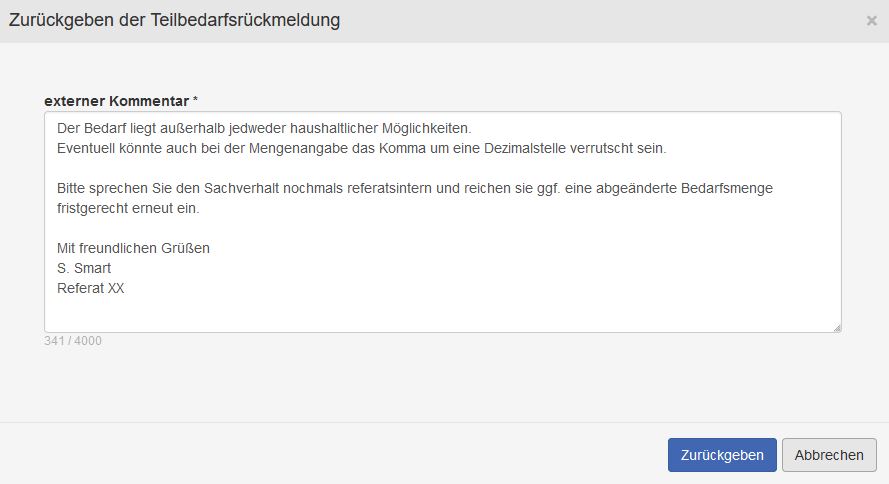Click the word 'Bedarfsmenge' in the comment
Image resolution: width=889 pixels, height=484 pixels.
click(x=730, y=188)
